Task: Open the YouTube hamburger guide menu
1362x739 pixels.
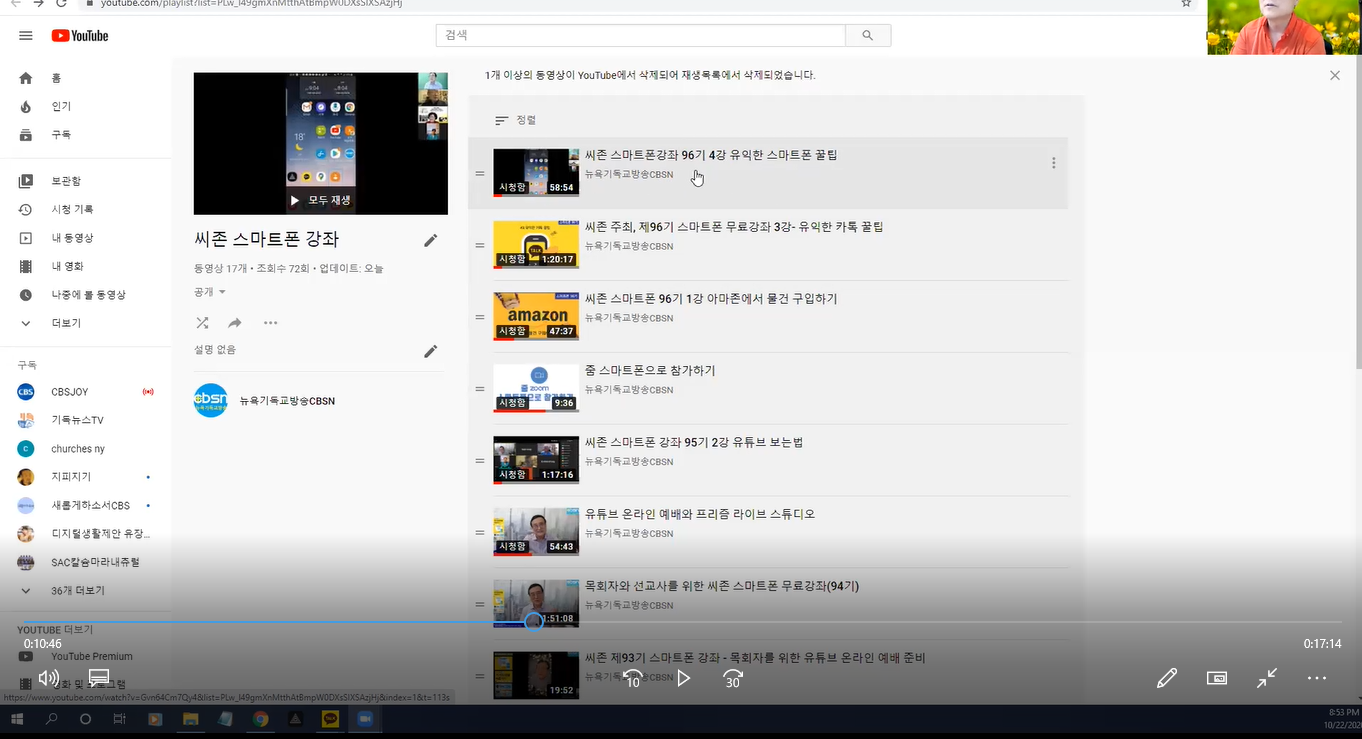Action: (26, 36)
